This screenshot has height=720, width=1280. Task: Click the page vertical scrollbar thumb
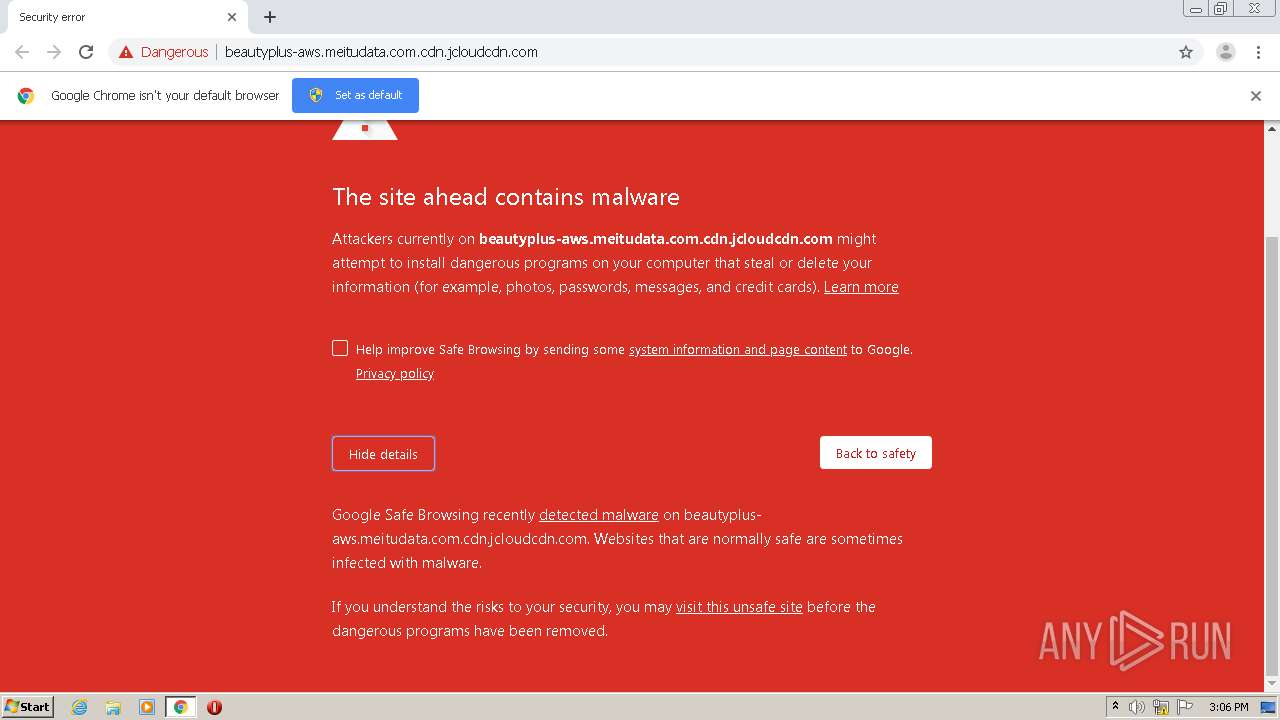[x=1272, y=456]
